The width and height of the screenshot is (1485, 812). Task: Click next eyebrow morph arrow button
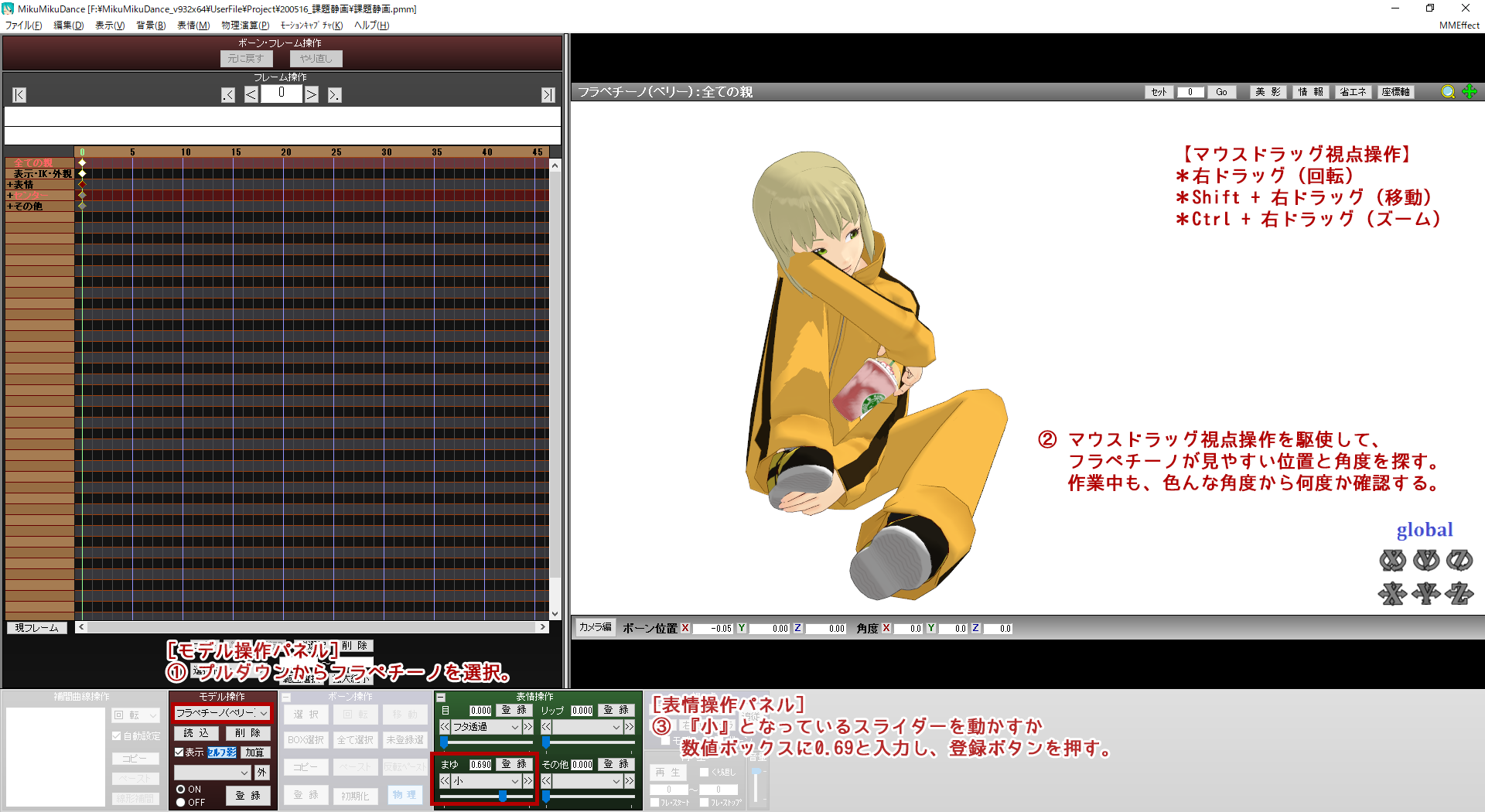point(527,781)
